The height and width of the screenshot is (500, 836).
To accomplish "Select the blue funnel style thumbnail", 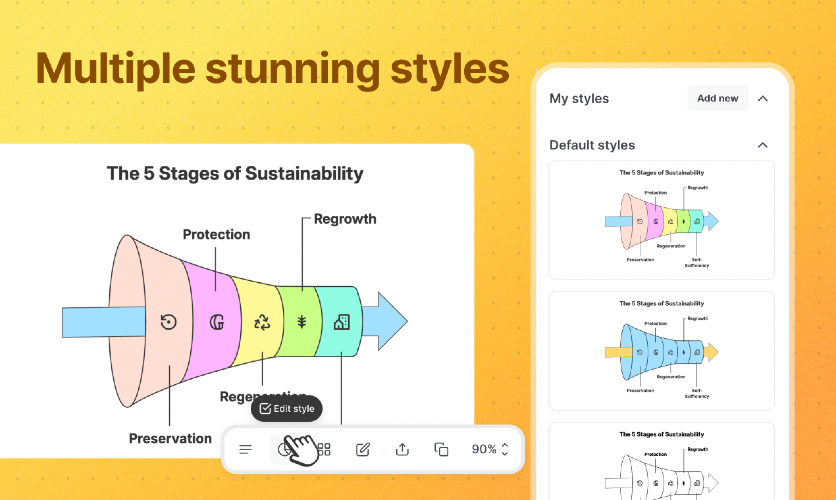I will click(x=662, y=351).
